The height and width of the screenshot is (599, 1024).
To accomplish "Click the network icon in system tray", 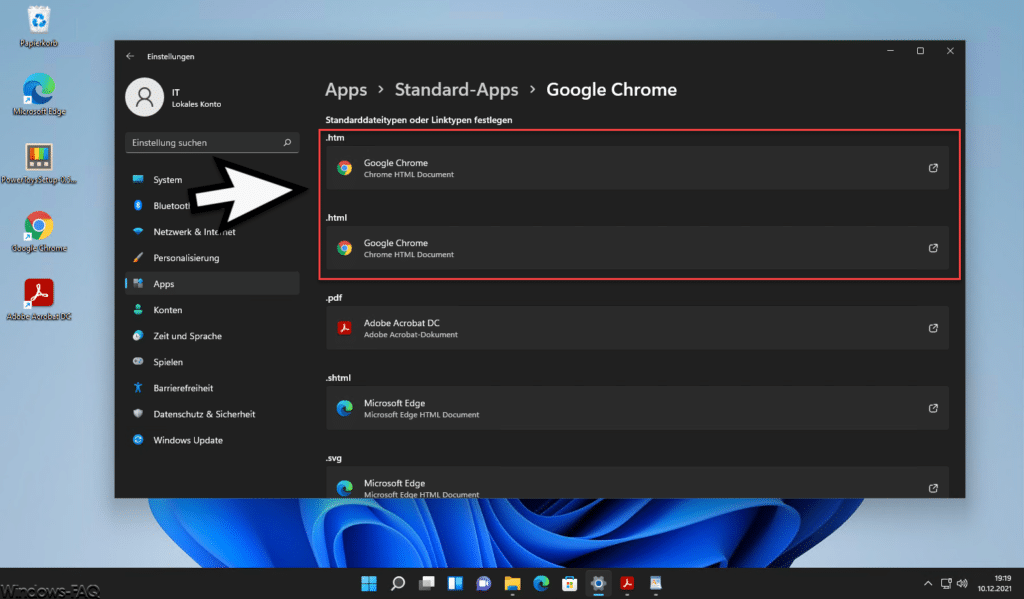I will (946, 583).
